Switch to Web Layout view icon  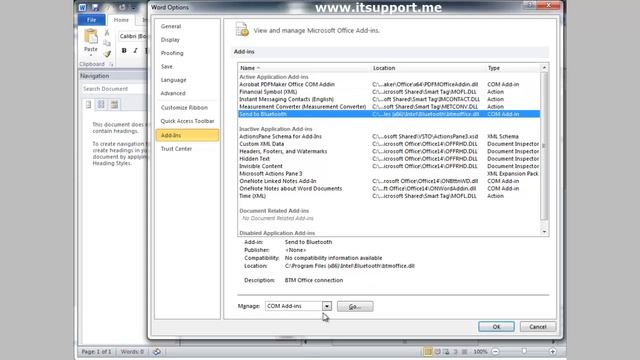pyautogui.click(x=447, y=351)
